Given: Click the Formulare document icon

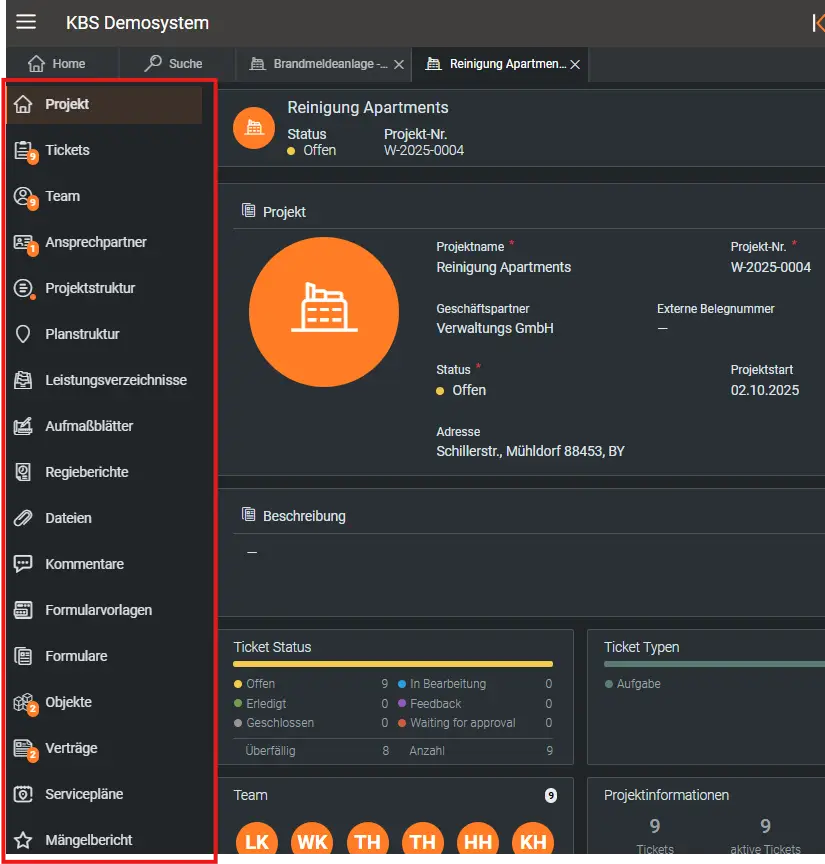Looking at the screenshot, I should 23,656.
